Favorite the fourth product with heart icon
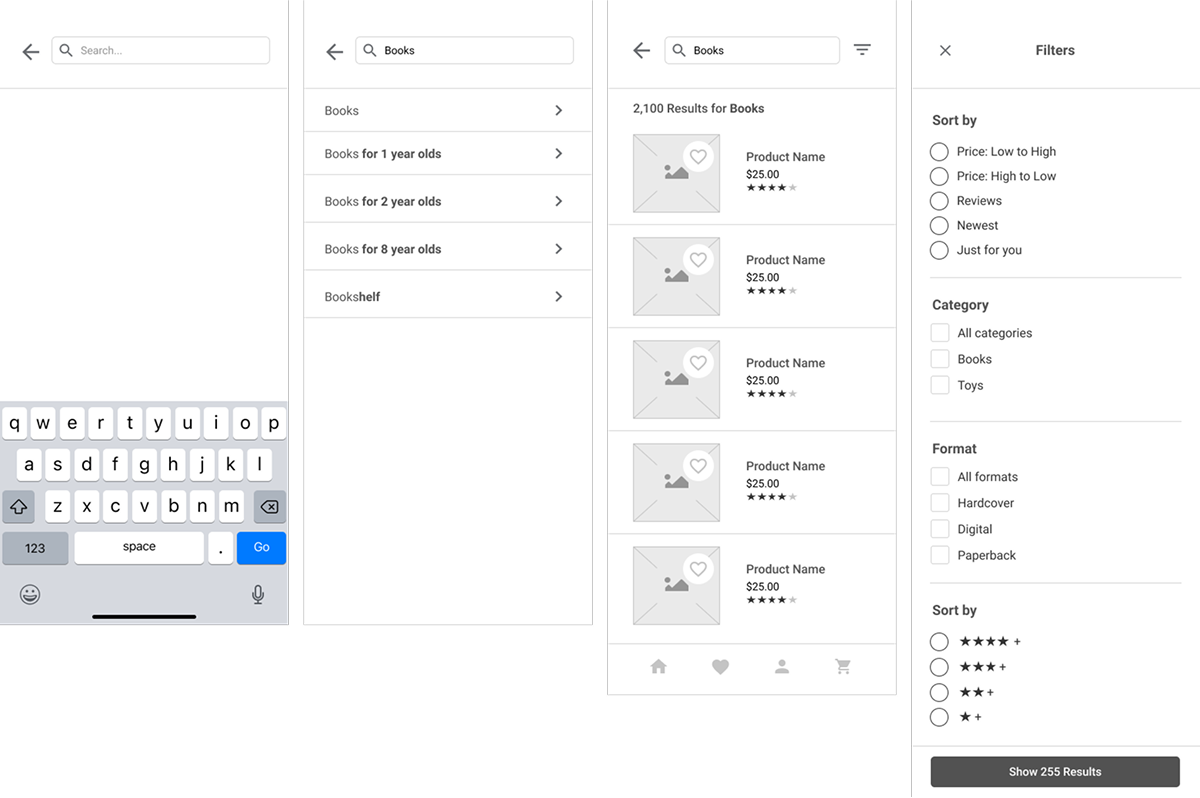The width and height of the screenshot is (1200, 798). click(698, 466)
